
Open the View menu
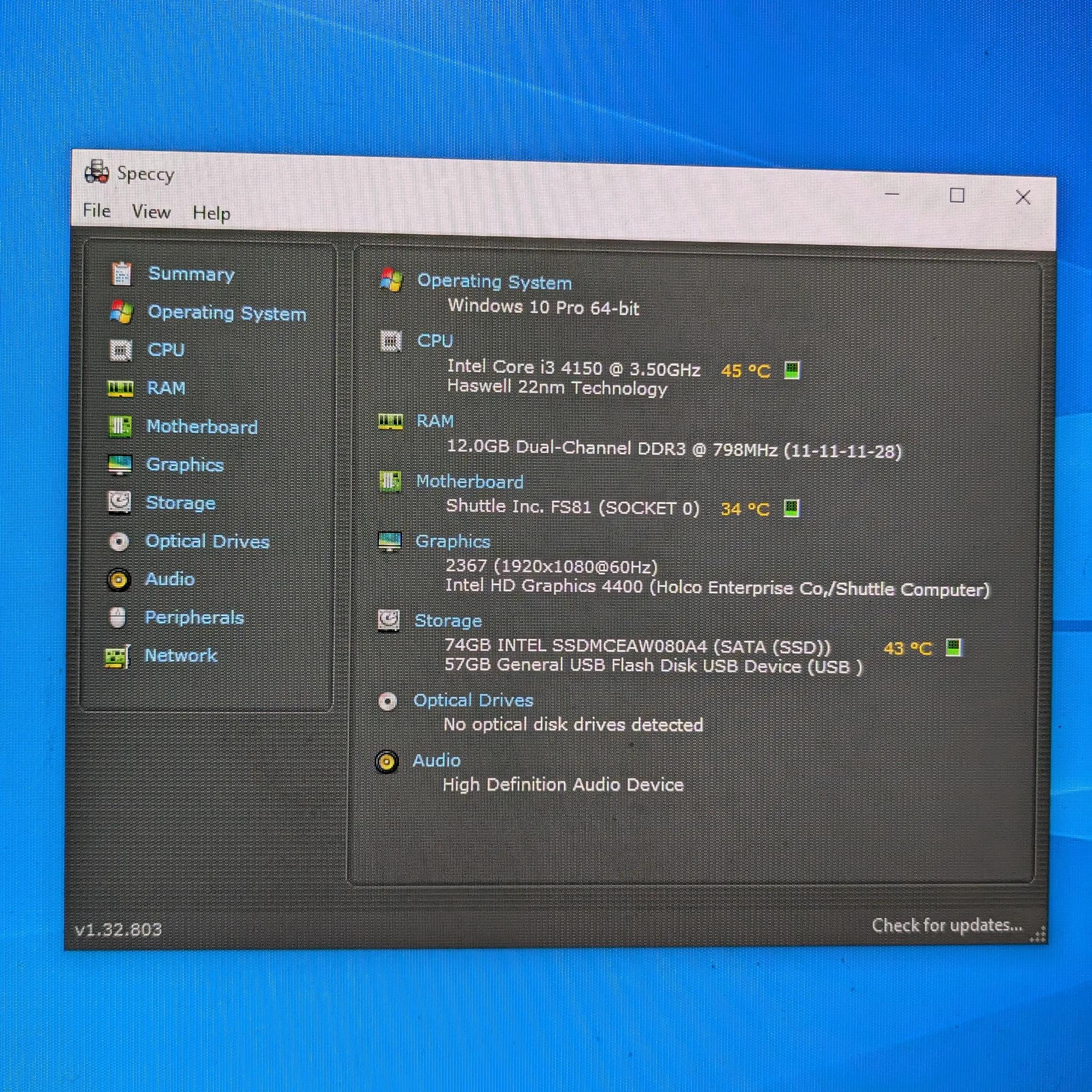pyautogui.click(x=151, y=212)
